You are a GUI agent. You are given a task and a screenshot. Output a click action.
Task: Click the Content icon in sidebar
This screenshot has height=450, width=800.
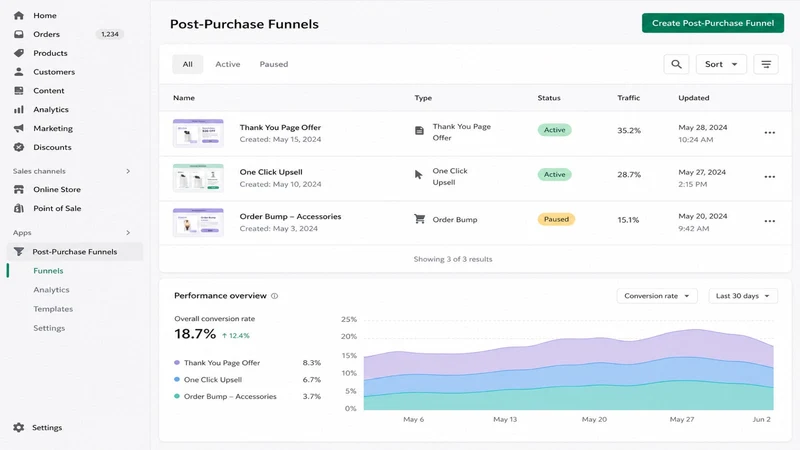(x=19, y=91)
